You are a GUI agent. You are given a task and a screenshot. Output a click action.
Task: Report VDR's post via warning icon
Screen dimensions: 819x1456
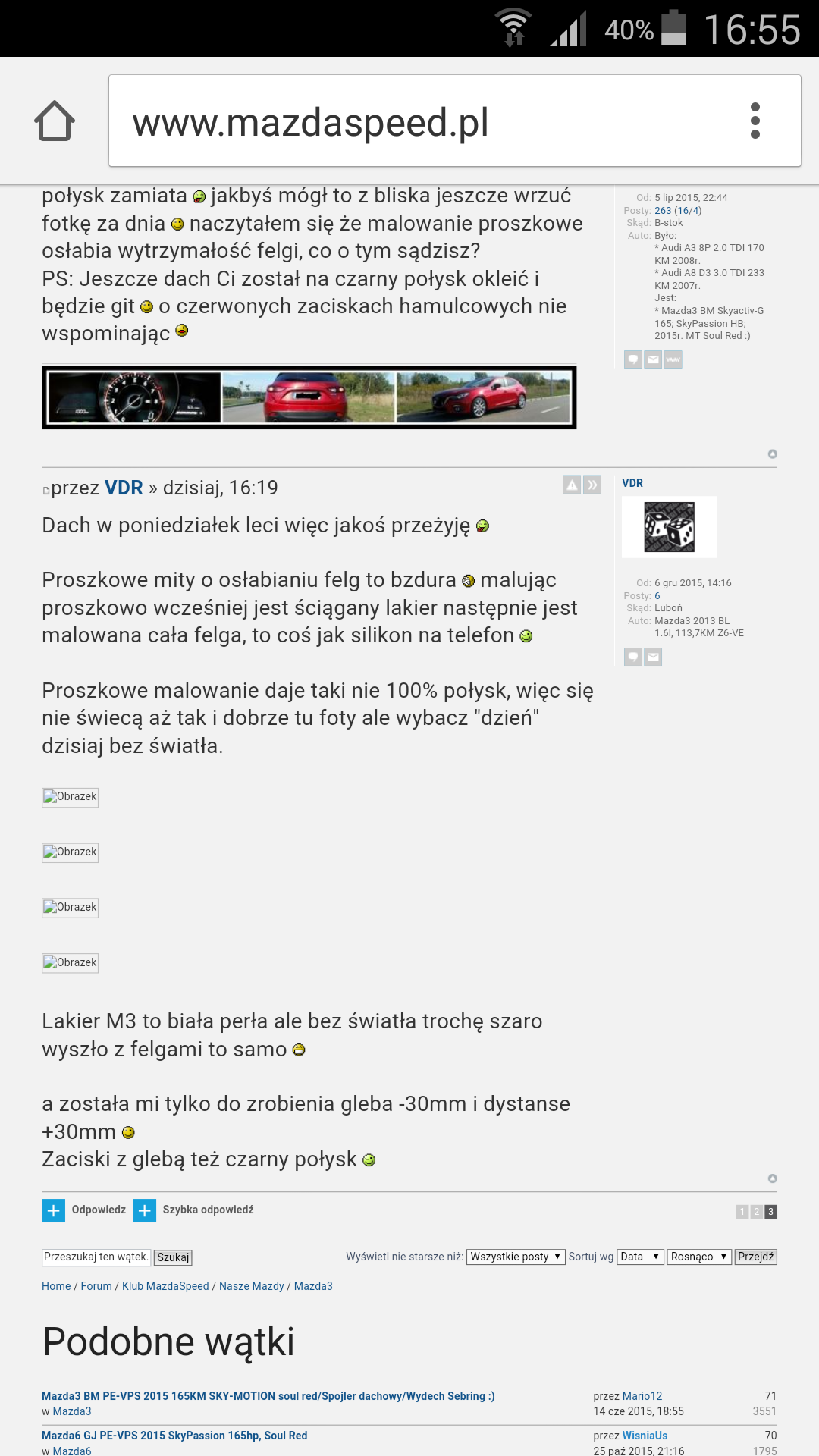pyautogui.click(x=572, y=485)
